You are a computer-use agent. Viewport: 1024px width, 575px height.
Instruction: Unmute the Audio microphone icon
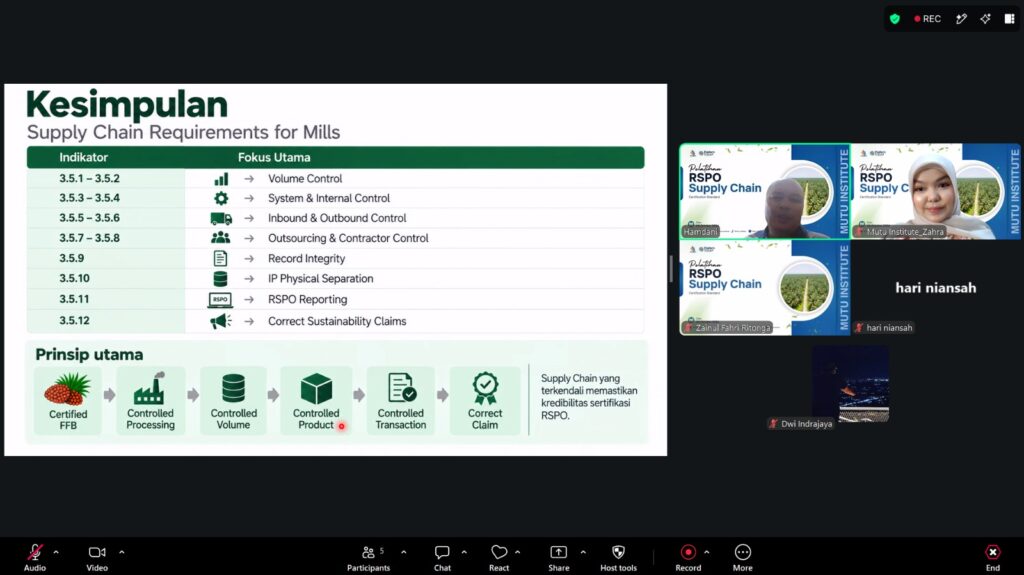tap(35, 553)
